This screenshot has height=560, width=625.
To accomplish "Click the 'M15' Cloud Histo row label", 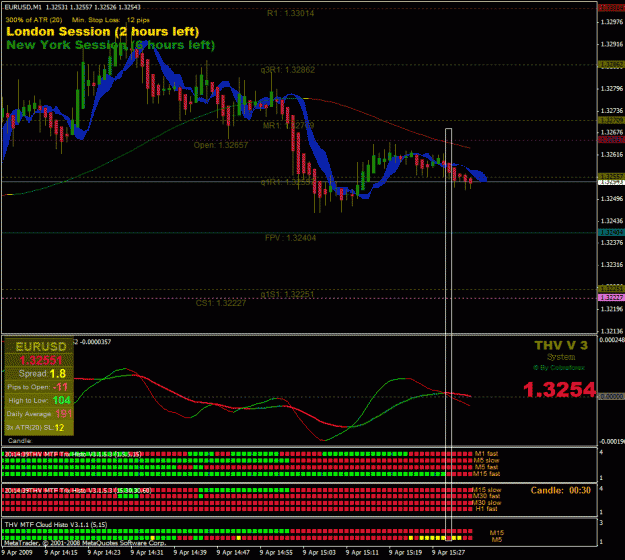I will click(x=497, y=533).
